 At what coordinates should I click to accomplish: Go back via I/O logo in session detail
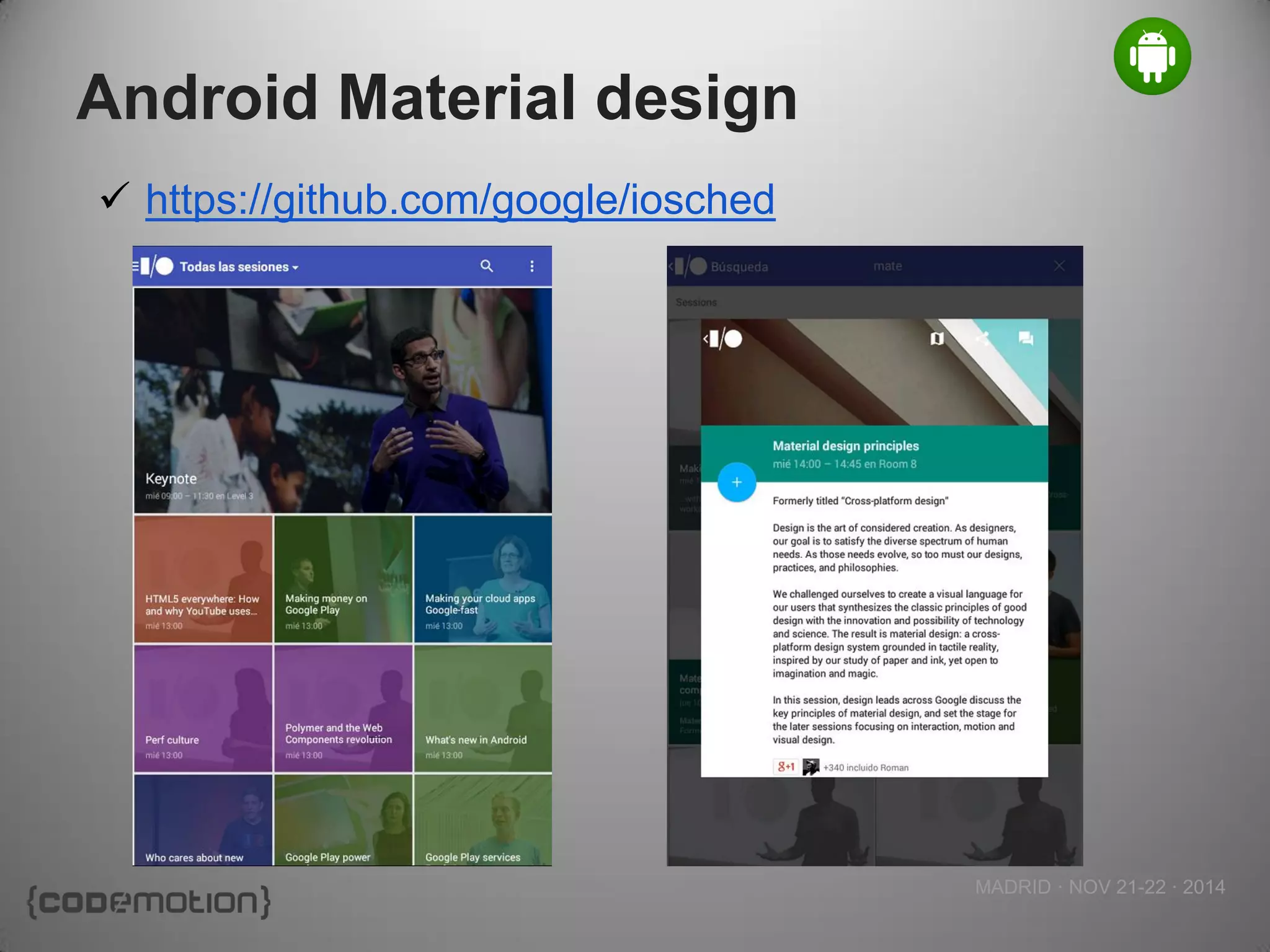click(723, 339)
